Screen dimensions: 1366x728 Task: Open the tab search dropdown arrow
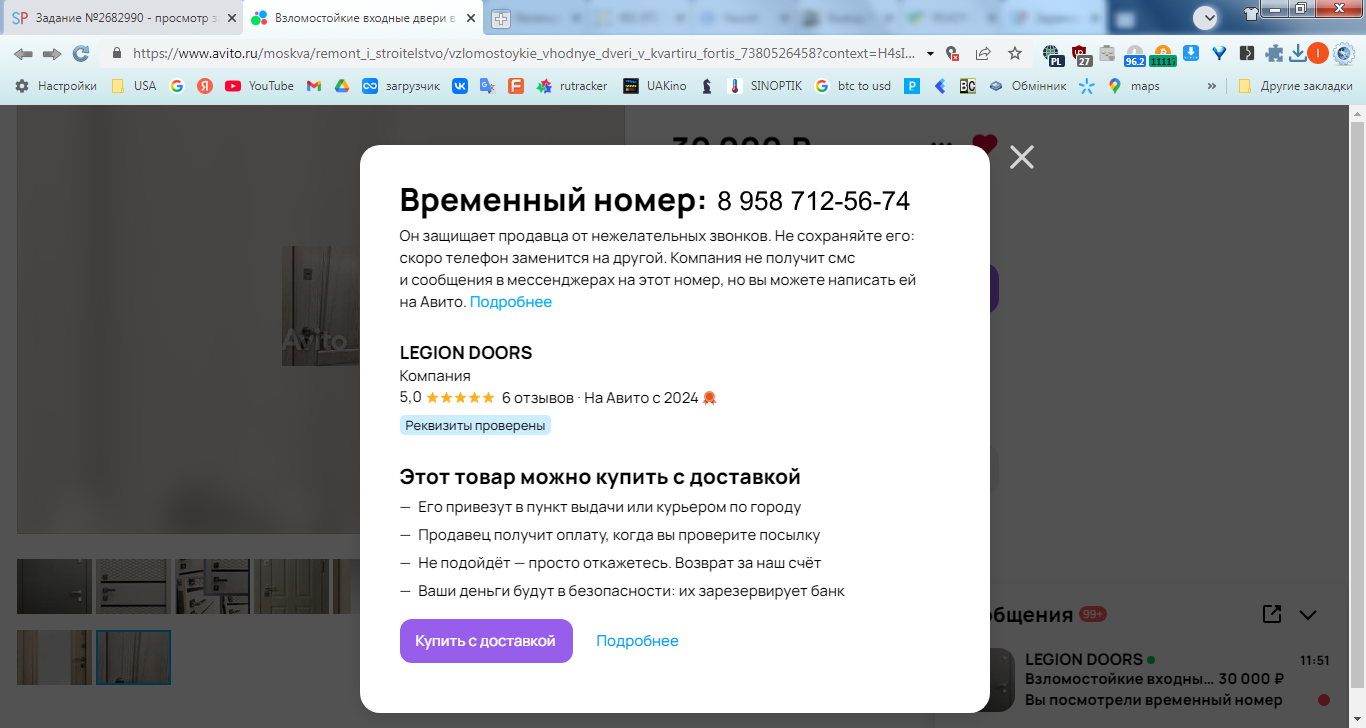pos(1206,17)
